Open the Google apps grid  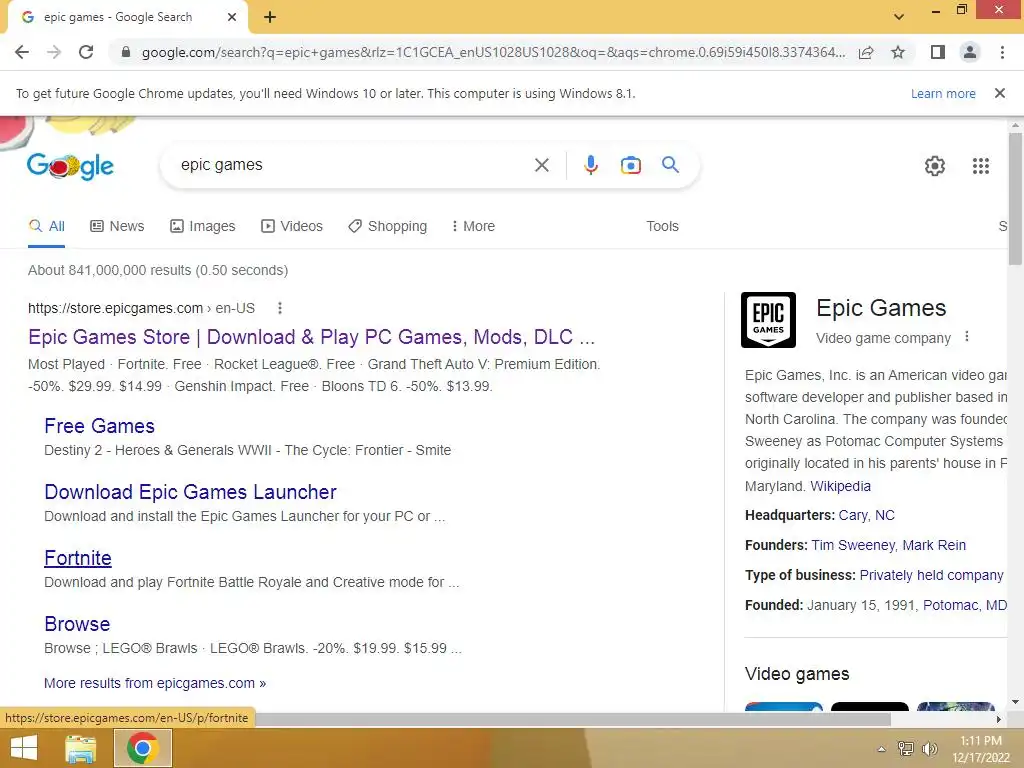pyautogui.click(x=980, y=166)
